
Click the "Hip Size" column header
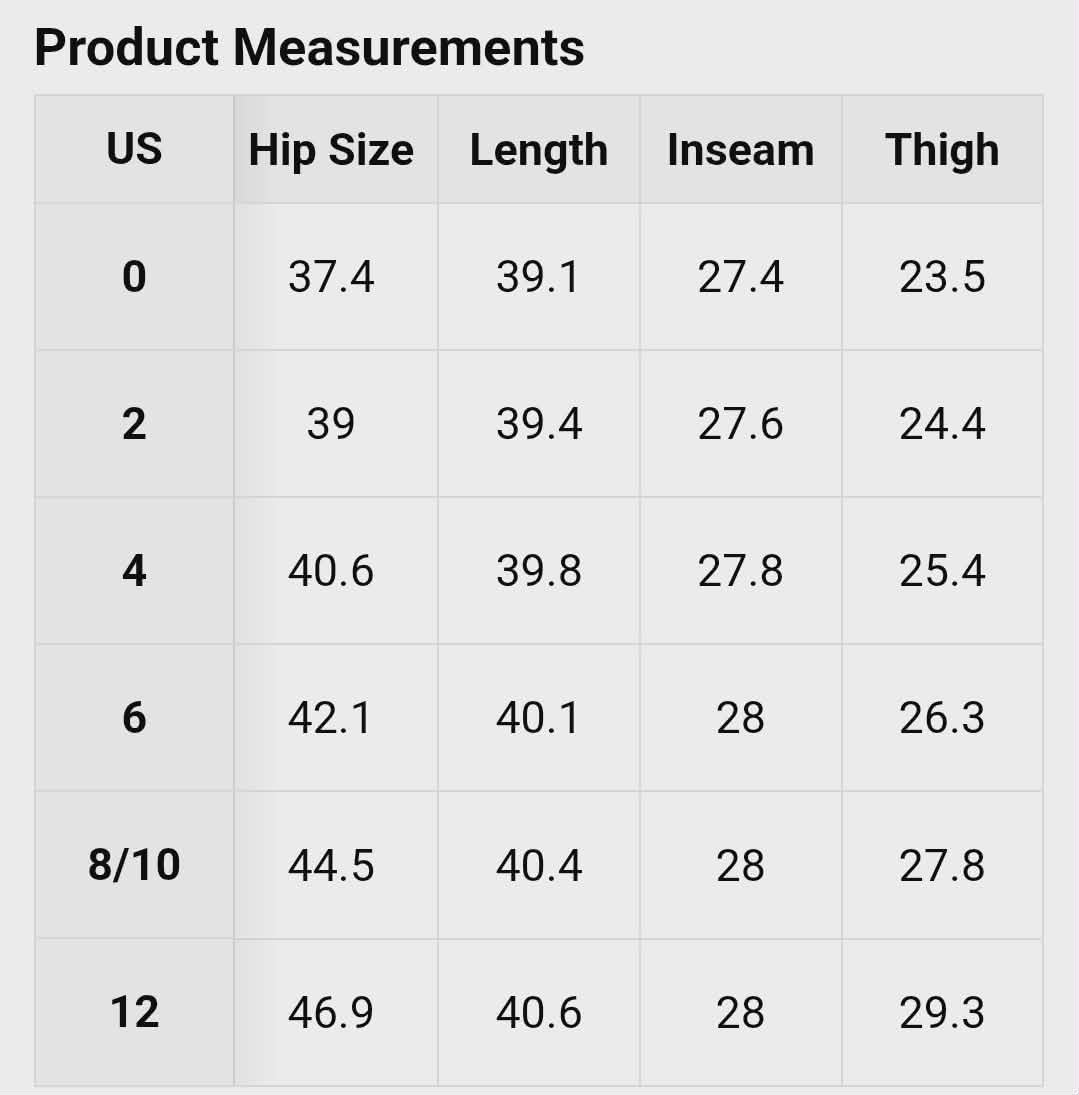pyautogui.click(x=331, y=150)
